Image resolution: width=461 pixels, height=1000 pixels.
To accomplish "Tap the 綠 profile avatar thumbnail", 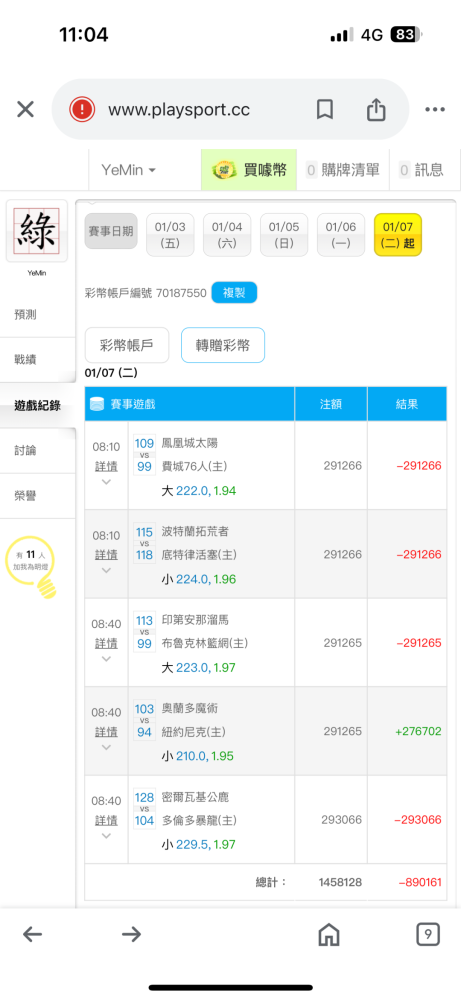I will coord(37,232).
